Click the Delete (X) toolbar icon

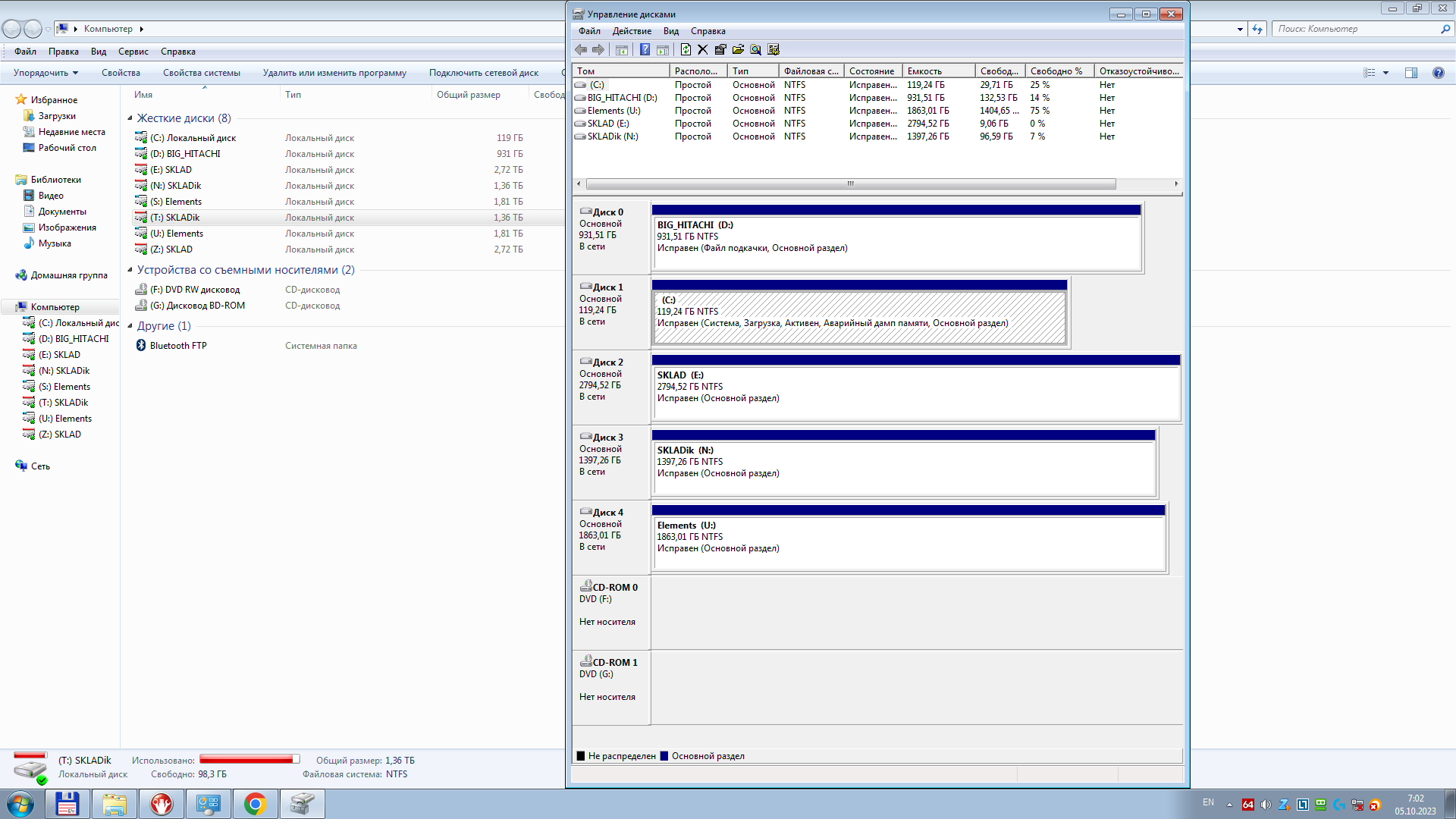pyautogui.click(x=703, y=50)
